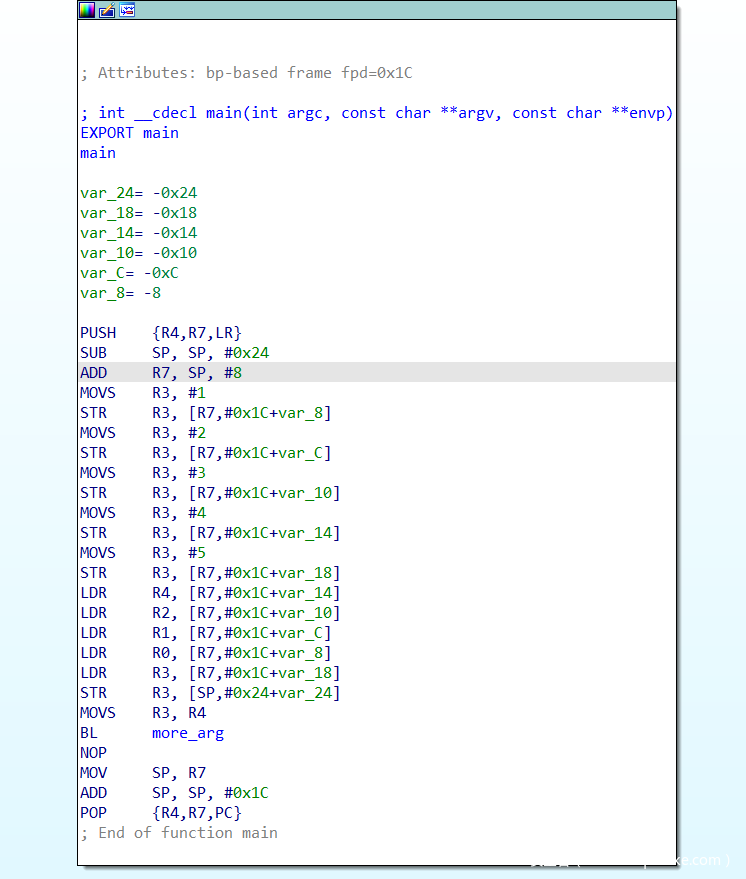Click the STR R3, [SP,#0x24+var_24] instruction
Viewport: 746px width, 879px height.
210,693
